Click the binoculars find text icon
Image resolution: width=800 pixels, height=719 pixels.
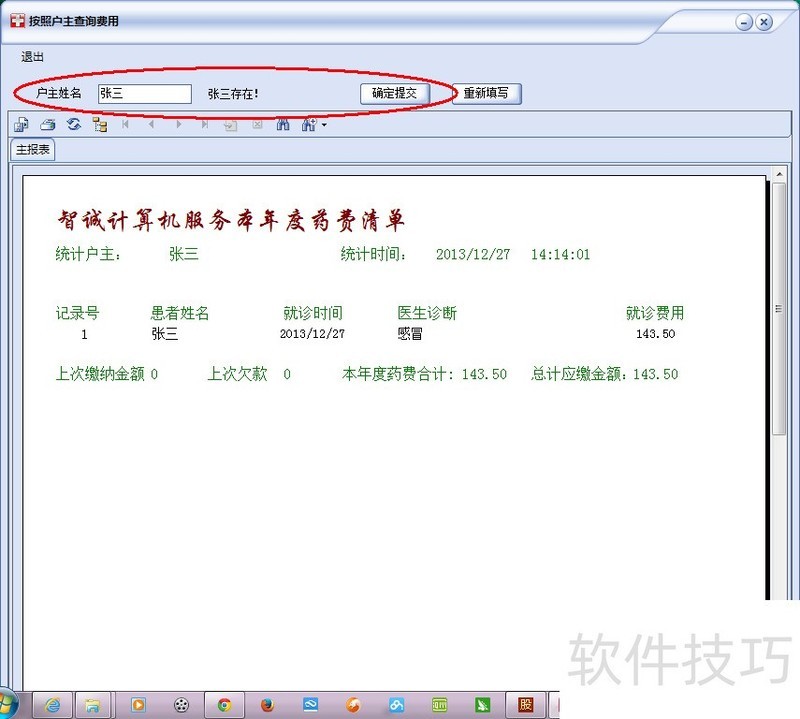click(x=283, y=125)
